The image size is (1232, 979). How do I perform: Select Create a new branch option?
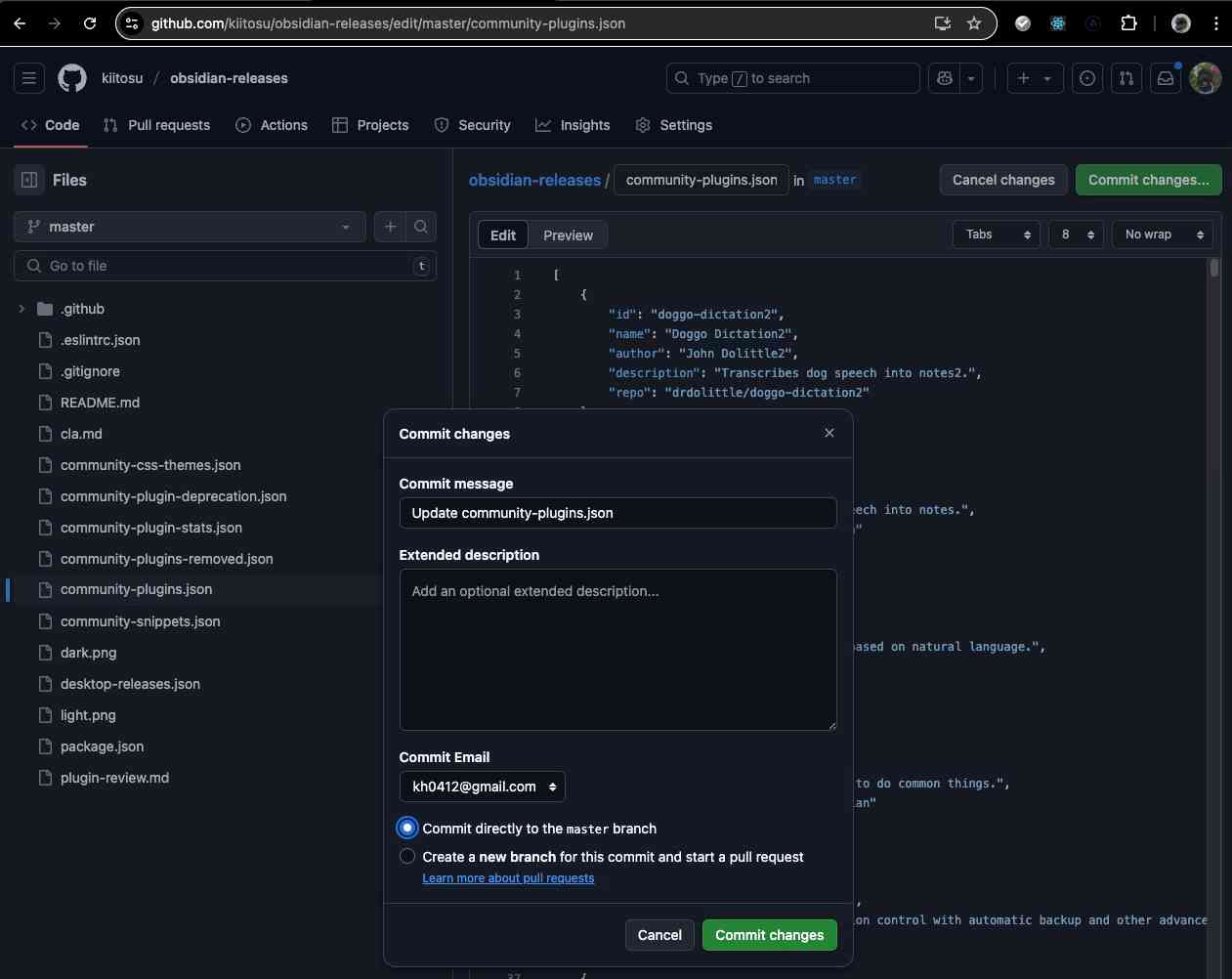(x=407, y=857)
